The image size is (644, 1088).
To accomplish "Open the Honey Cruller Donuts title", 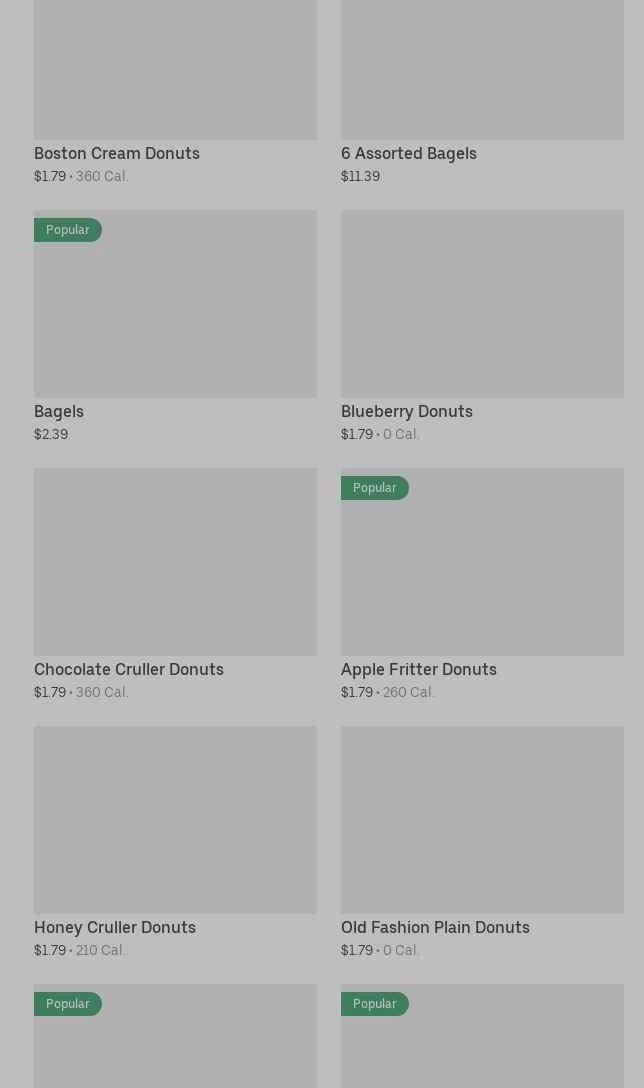I will pos(115,927).
